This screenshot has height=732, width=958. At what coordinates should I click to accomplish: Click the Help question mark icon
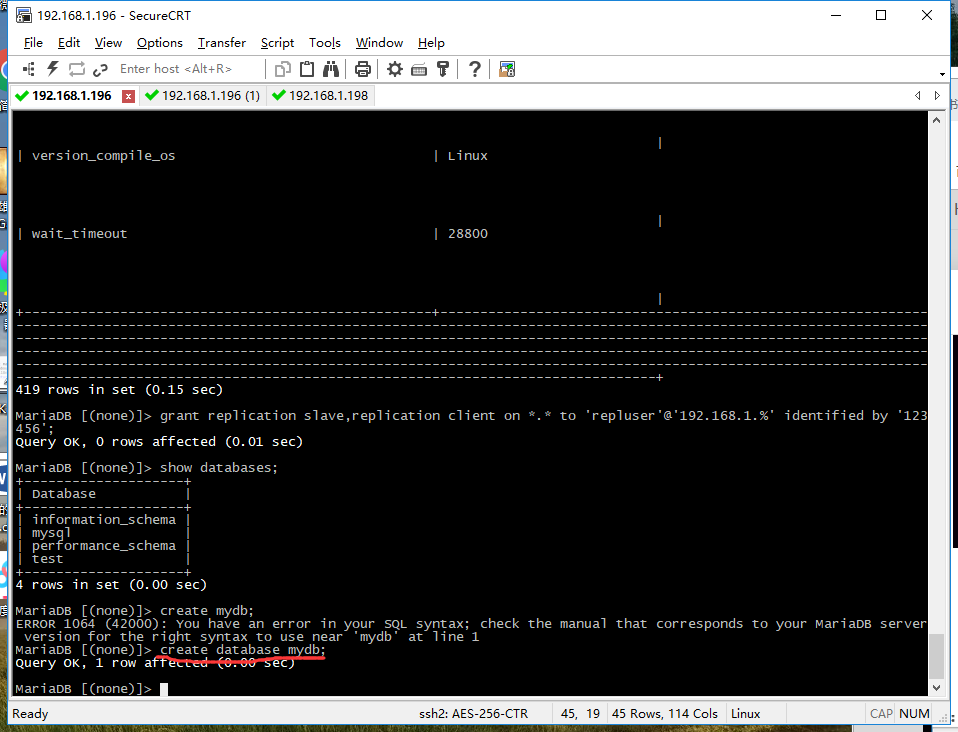[x=475, y=69]
